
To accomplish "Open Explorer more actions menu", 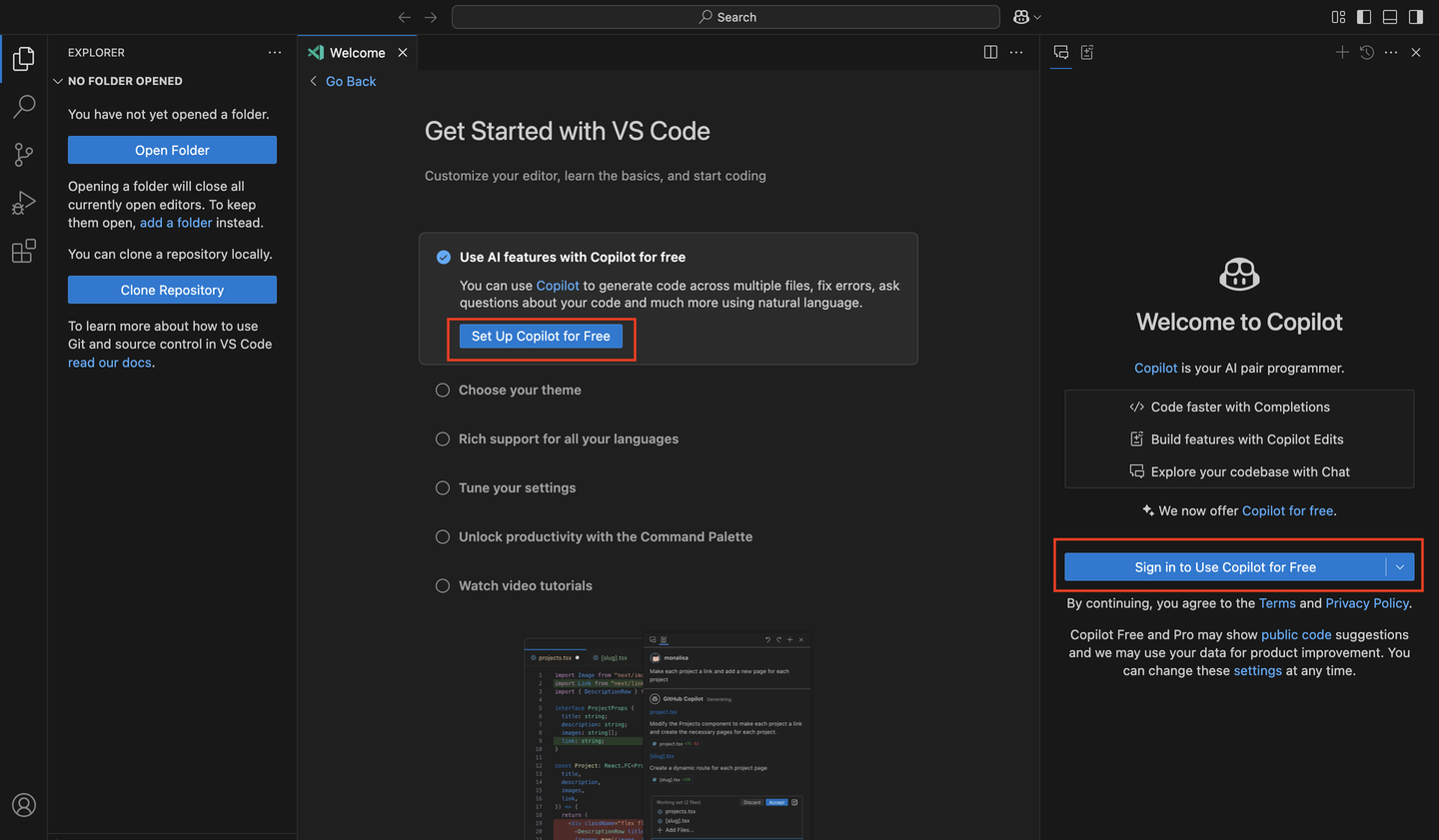I will tap(275, 53).
